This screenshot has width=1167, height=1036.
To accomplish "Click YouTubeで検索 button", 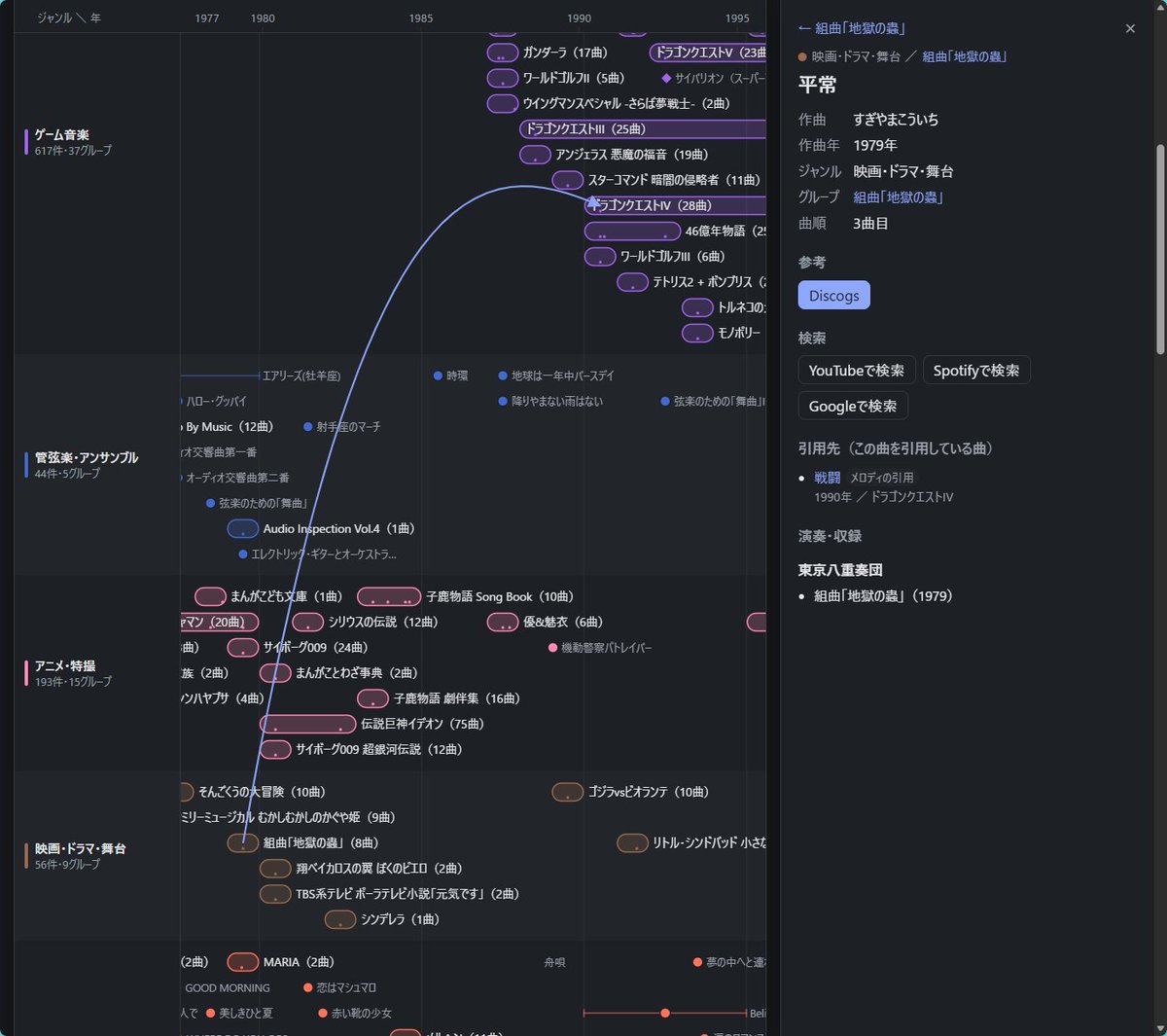I will 857,371.
